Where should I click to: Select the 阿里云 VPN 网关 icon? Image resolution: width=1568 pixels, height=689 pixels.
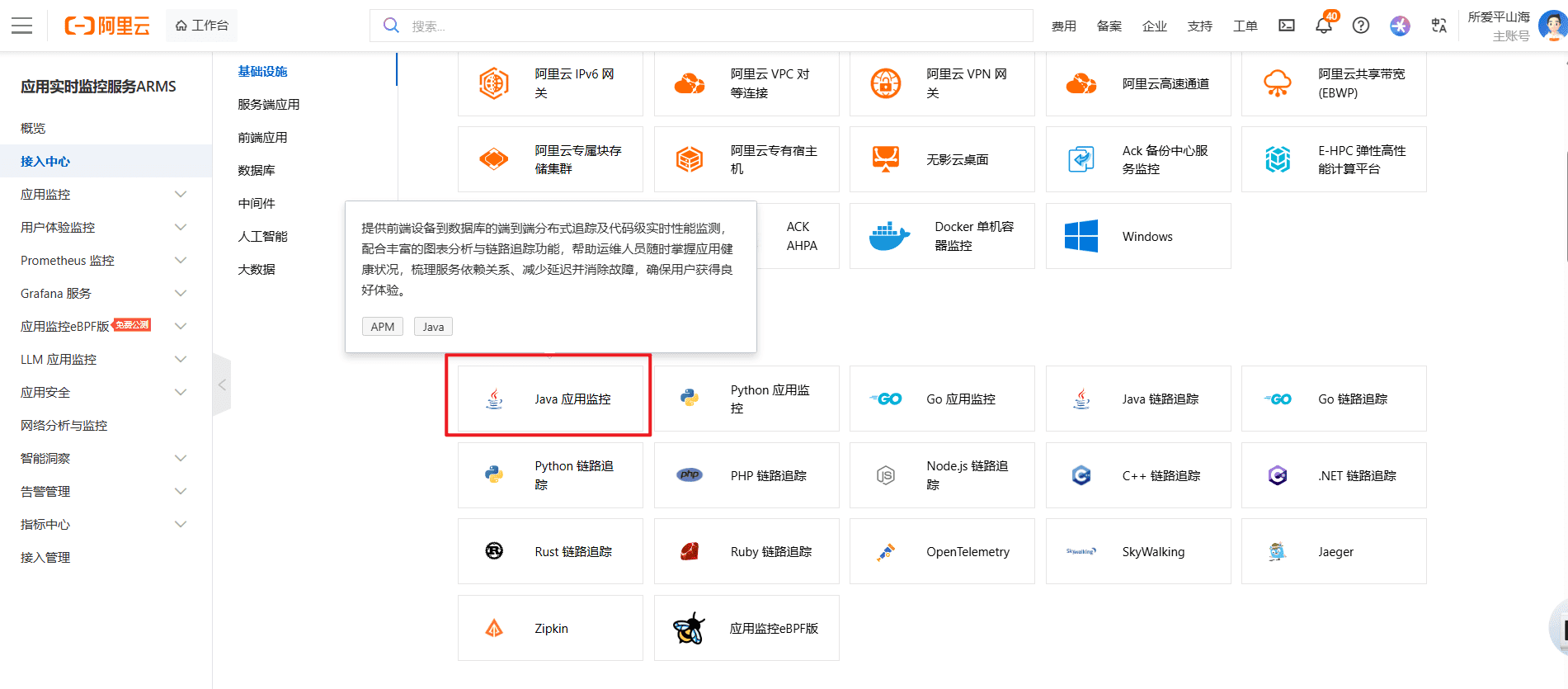pyautogui.click(x=886, y=83)
